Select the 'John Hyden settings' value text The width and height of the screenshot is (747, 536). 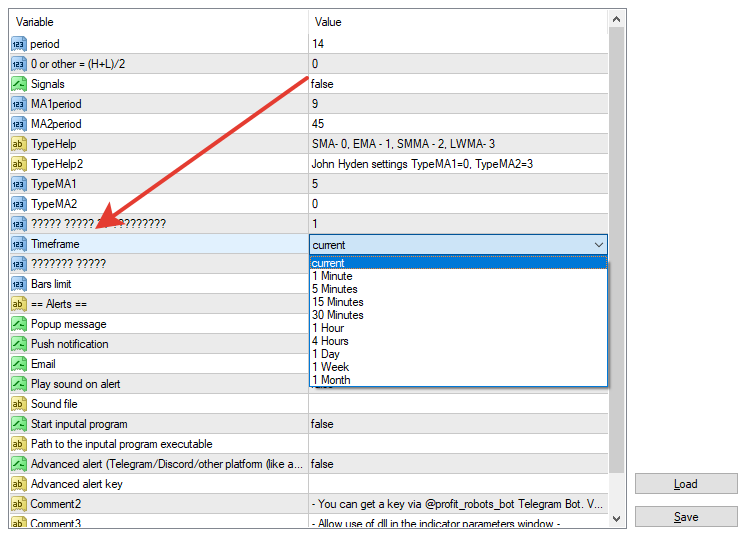pos(422,164)
